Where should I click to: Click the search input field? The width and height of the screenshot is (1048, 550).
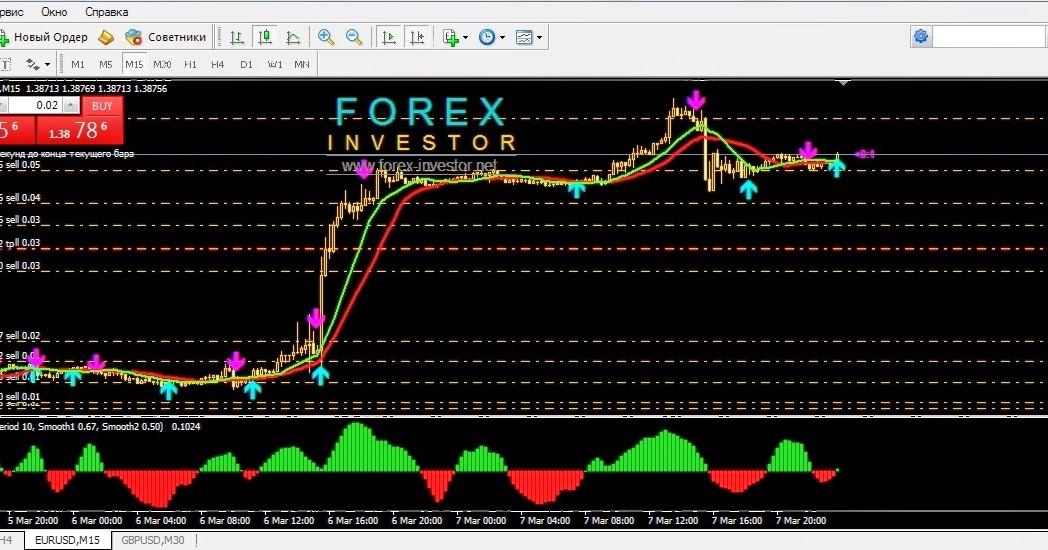pos(990,37)
